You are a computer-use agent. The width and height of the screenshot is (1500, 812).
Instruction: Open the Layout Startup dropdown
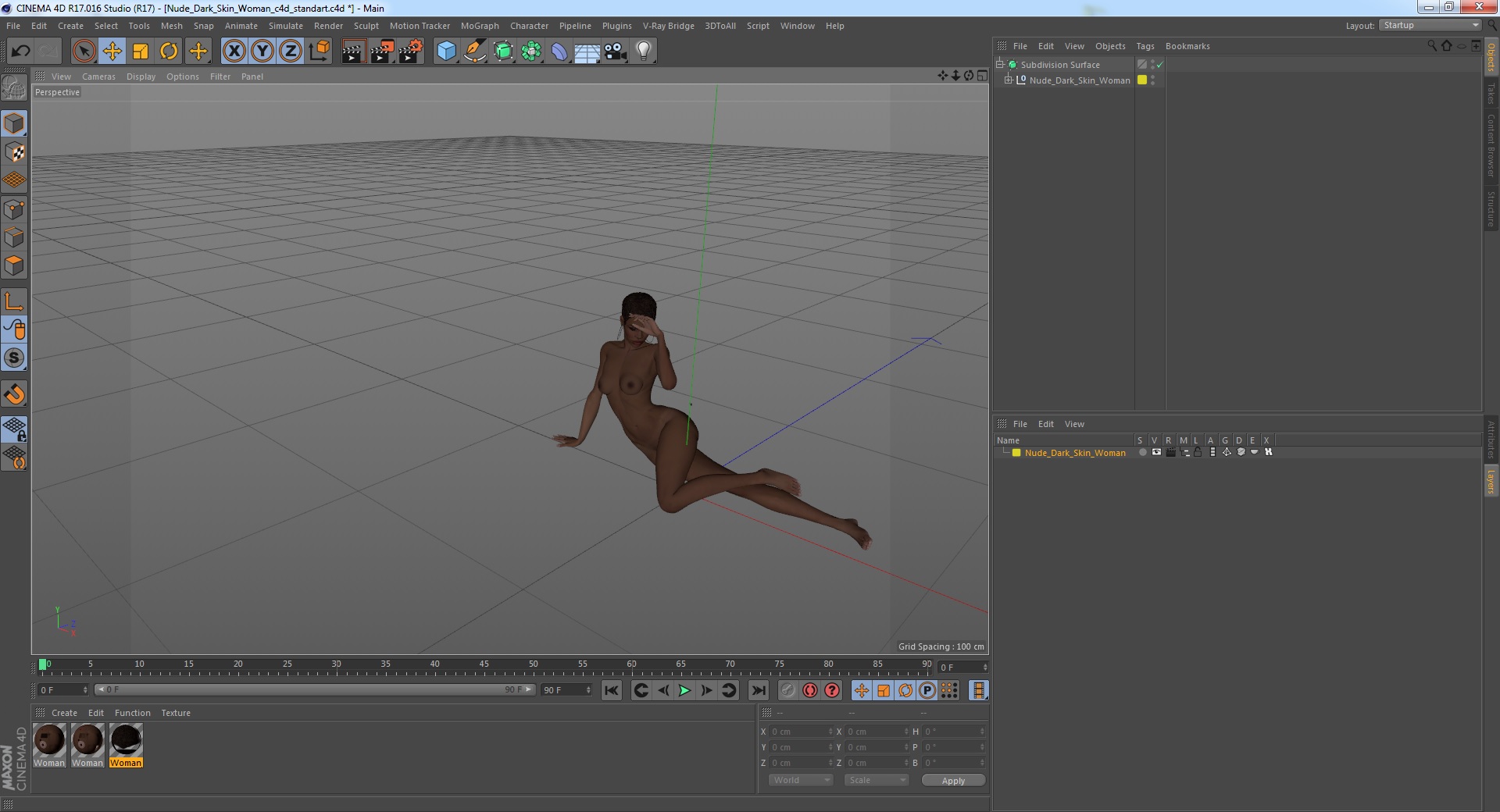pyautogui.click(x=1430, y=26)
